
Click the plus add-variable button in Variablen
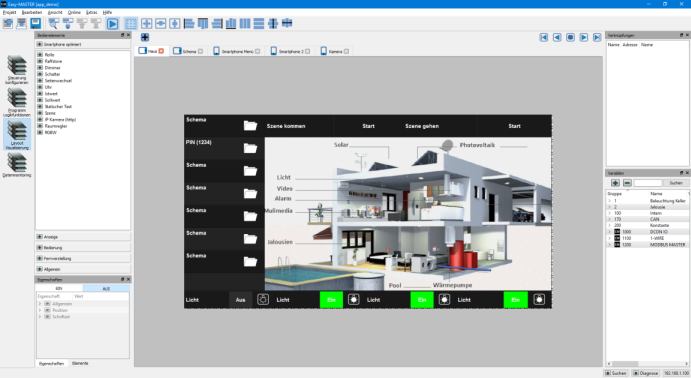coord(615,183)
